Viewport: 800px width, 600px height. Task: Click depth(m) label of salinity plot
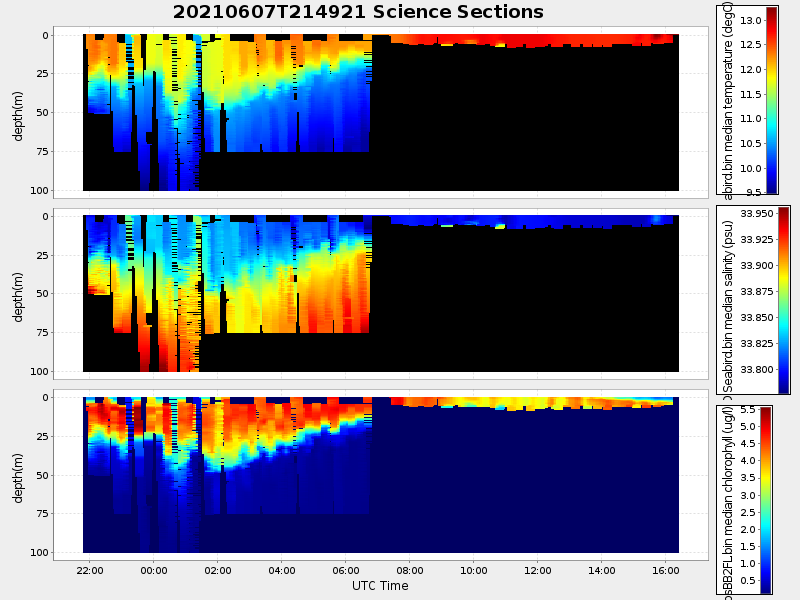click(18, 294)
